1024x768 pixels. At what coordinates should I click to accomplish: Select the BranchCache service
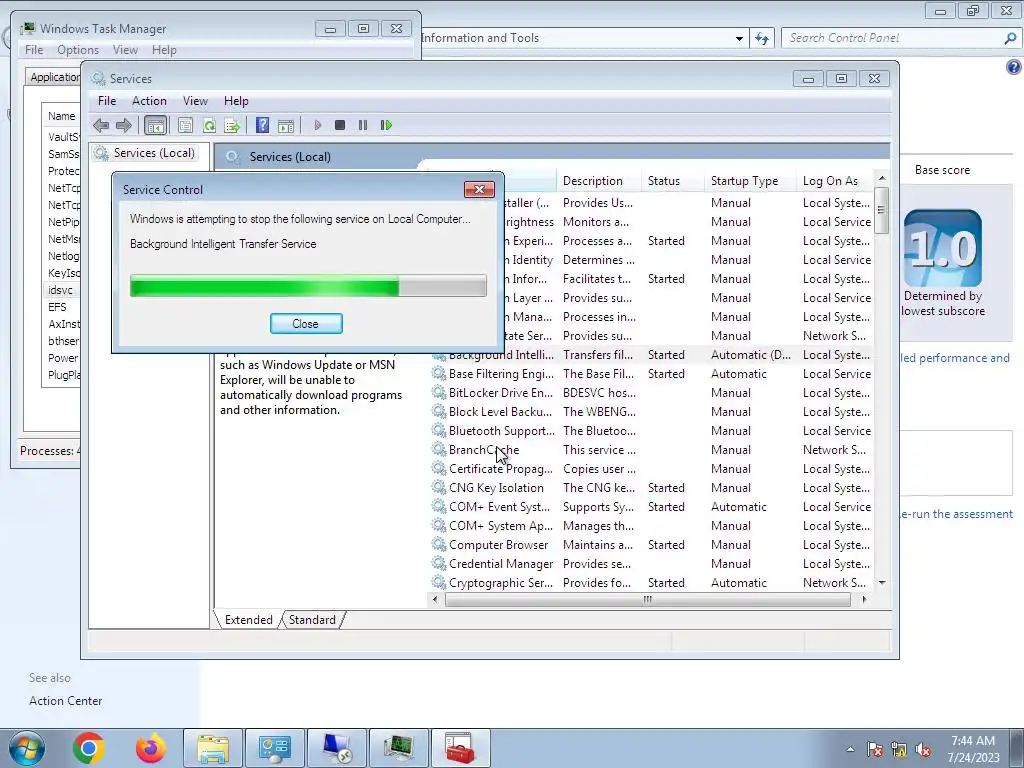click(652, 449)
